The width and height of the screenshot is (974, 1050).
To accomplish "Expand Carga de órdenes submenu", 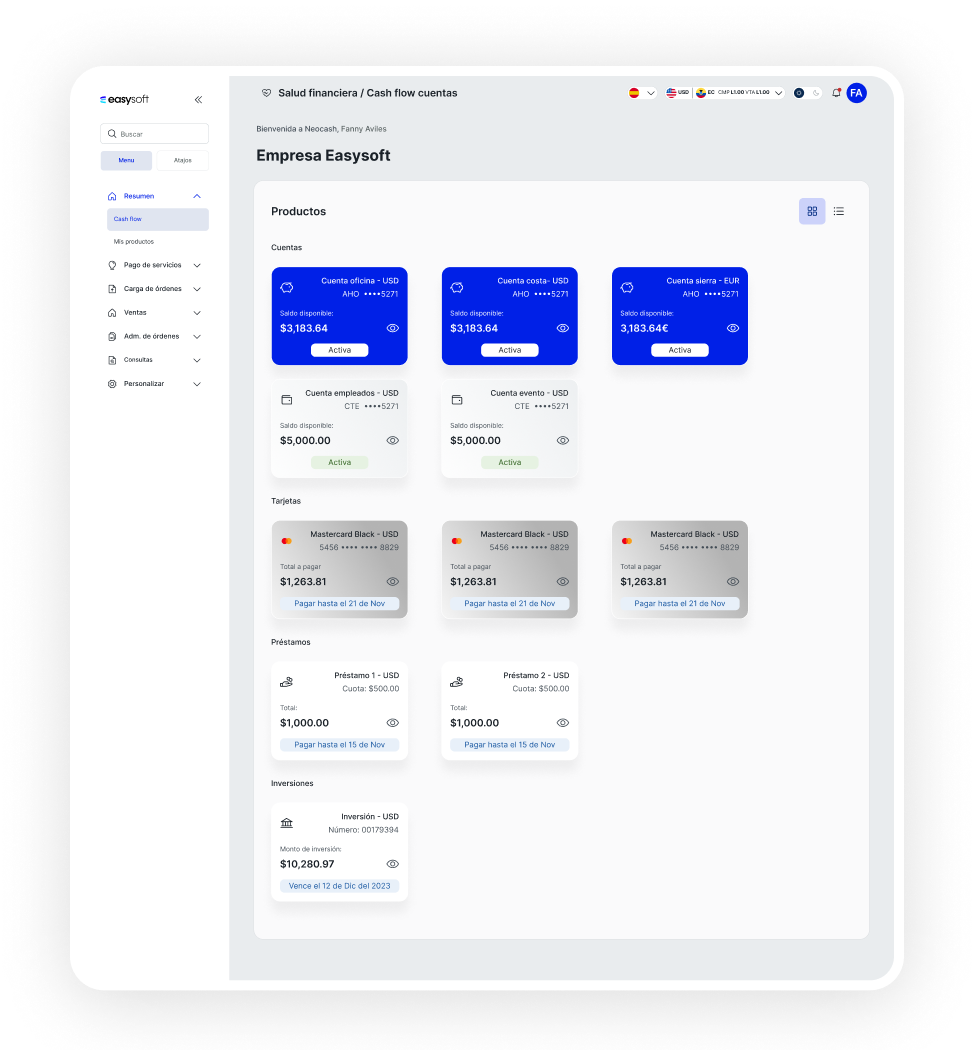I will (197, 289).
